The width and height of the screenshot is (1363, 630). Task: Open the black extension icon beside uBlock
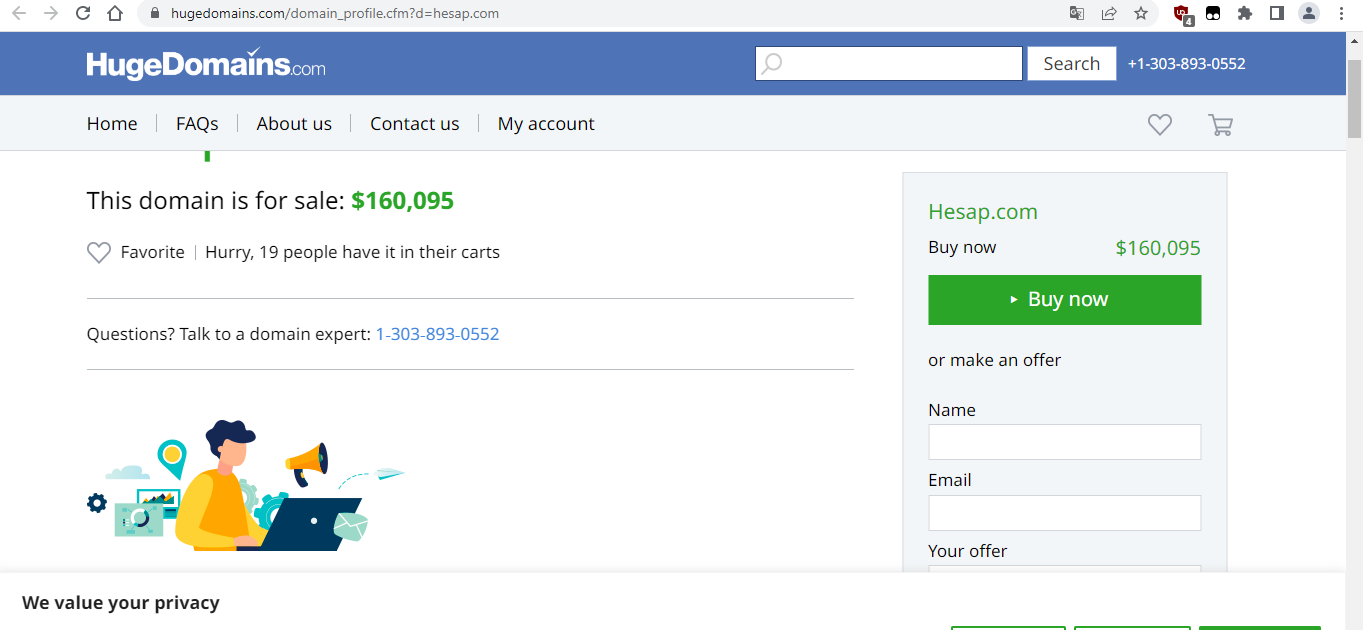point(1213,14)
